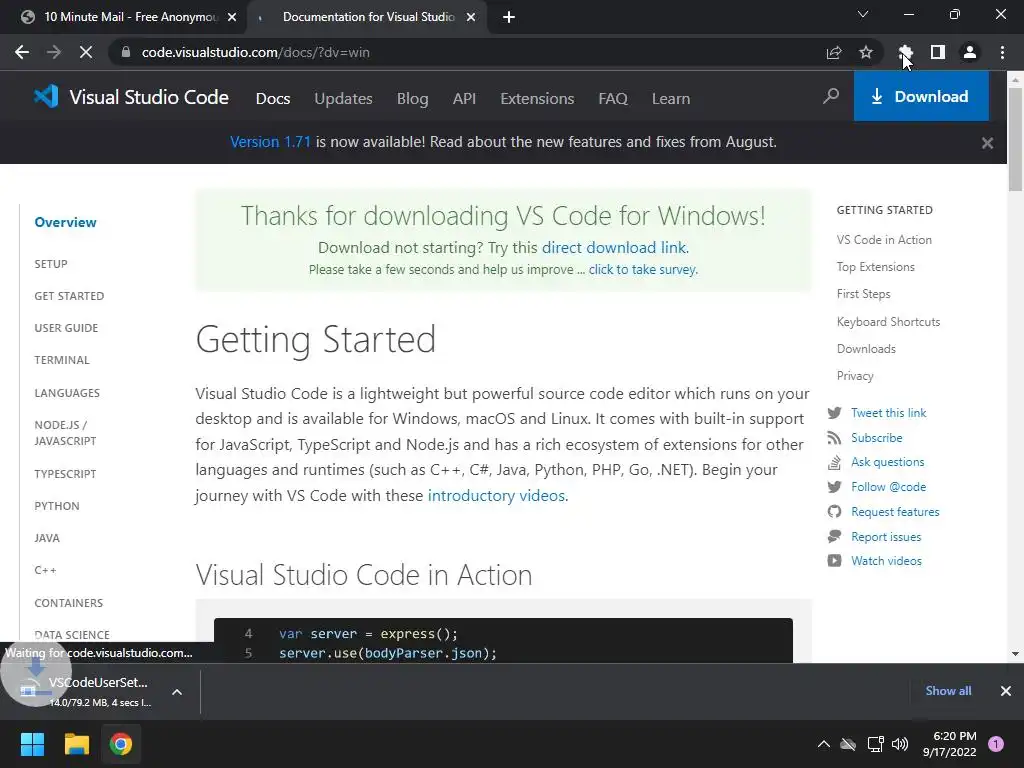Open the site search magnifier icon
Image resolution: width=1024 pixels, height=768 pixels.
[x=830, y=97]
